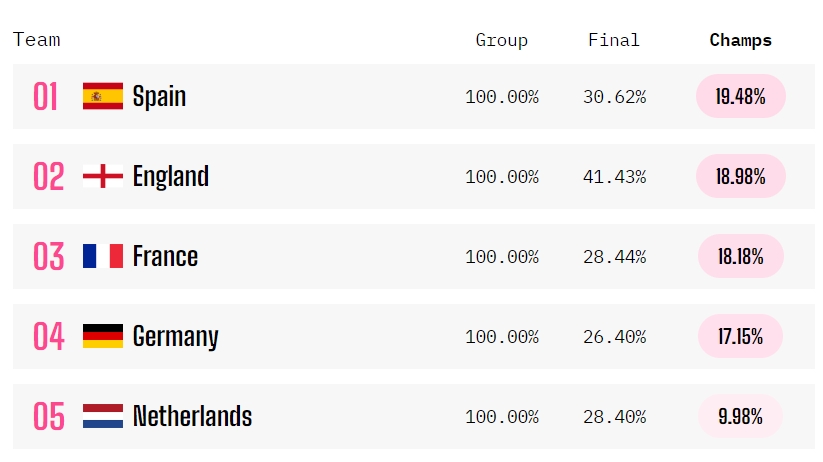823x462 pixels.
Task: Sort by the Champs column header
Action: point(741,40)
